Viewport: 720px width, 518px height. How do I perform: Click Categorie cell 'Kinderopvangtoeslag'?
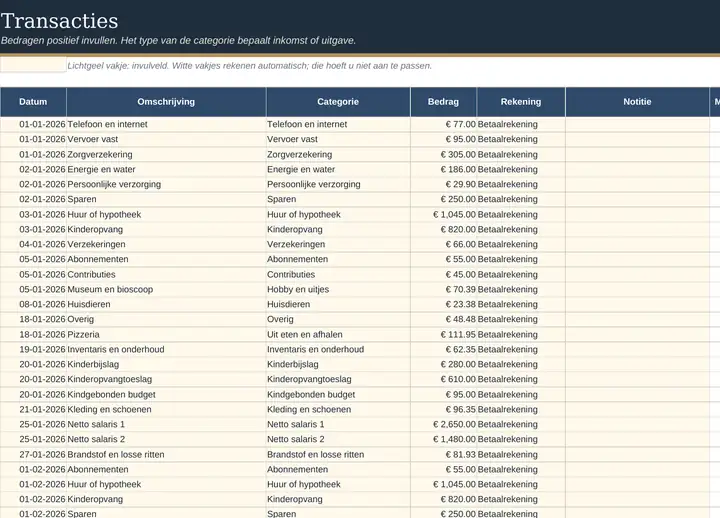pyautogui.click(x=338, y=379)
